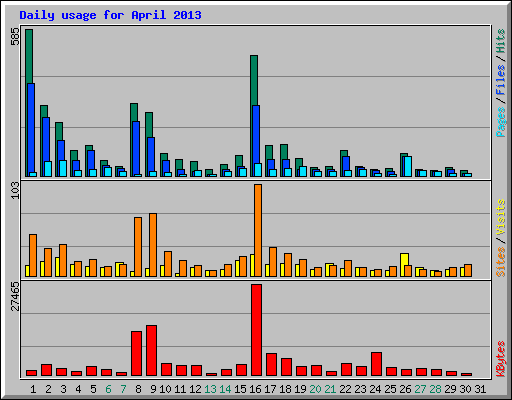This screenshot has height=400, width=512.
Task: Click day label 24 on the x-axis
Action: (x=375, y=389)
